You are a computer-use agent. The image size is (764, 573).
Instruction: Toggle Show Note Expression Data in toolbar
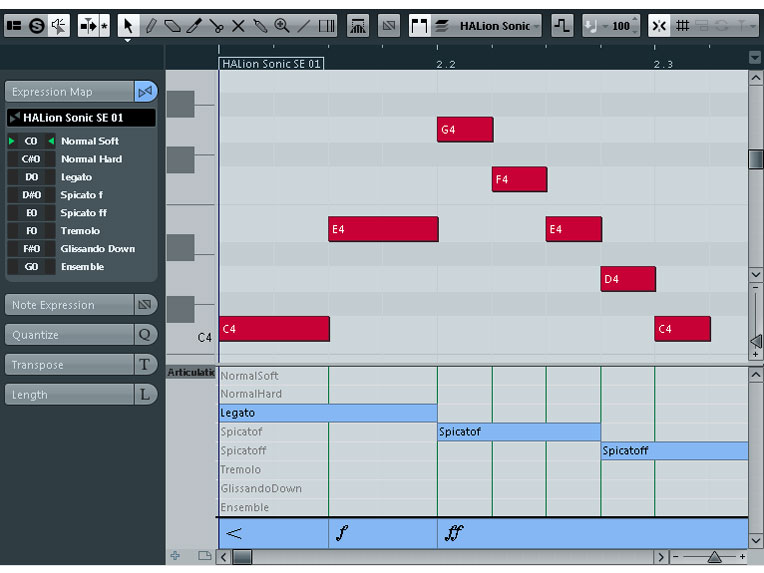[x=389, y=25]
